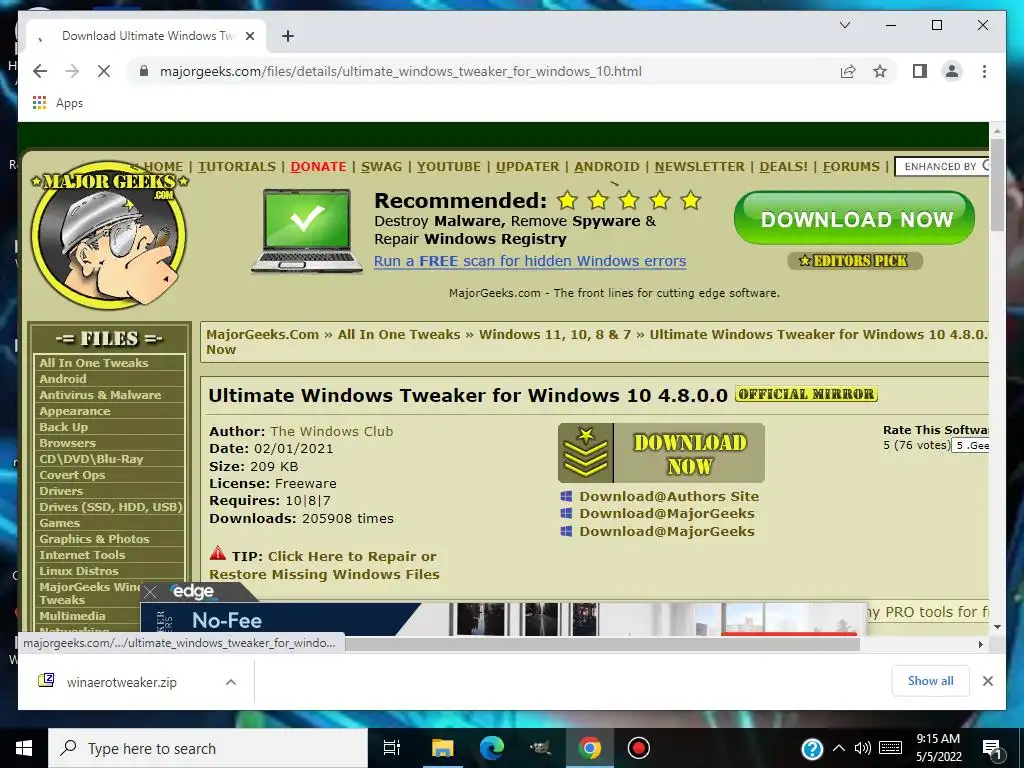Click the horizontal scrollbar right arrow

pyautogui.click(x=980, y=644)
